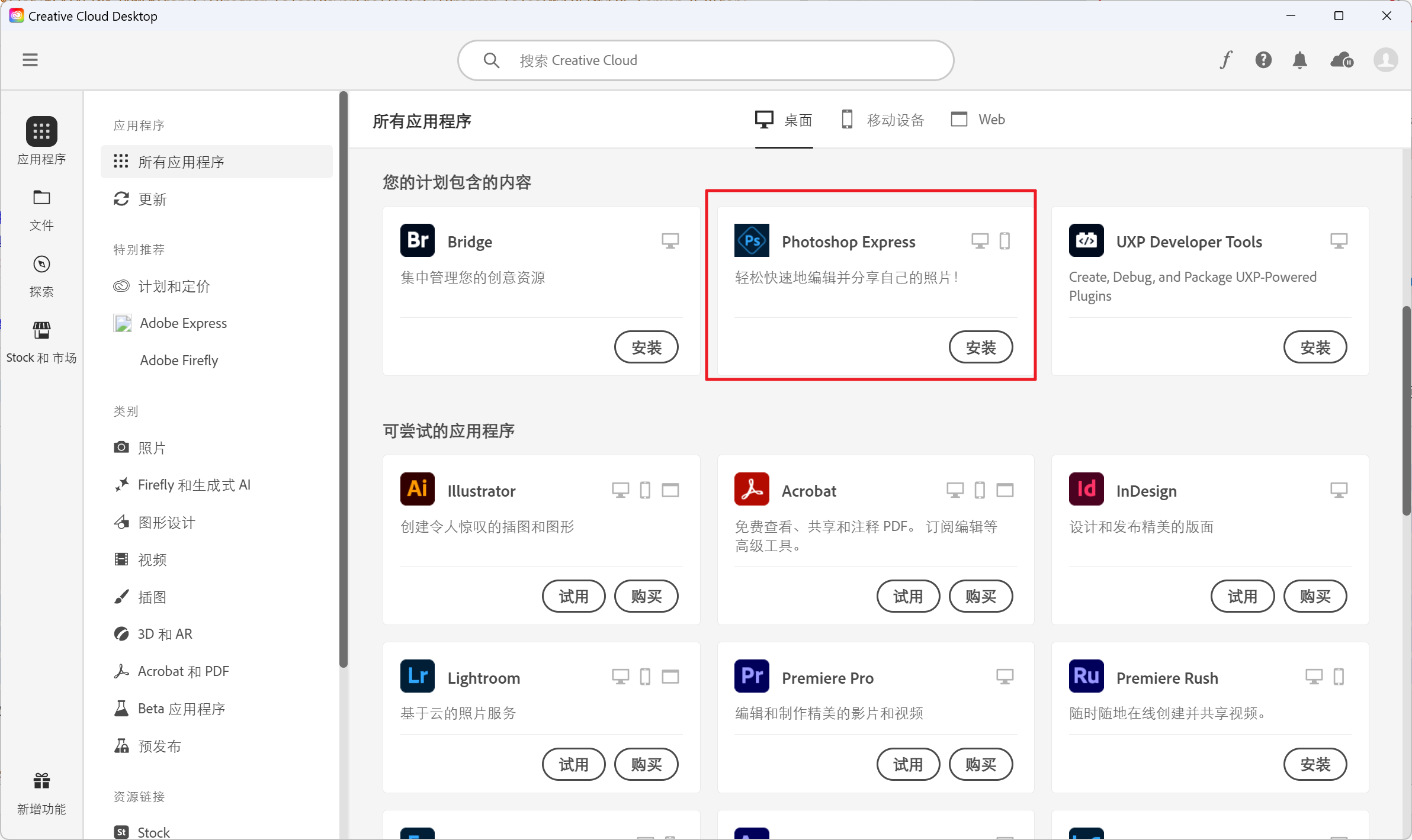The height and width of the screenshot is (840, 1412).
Task: Click the Creative Cloud logo in title bar
Action: 16,15
